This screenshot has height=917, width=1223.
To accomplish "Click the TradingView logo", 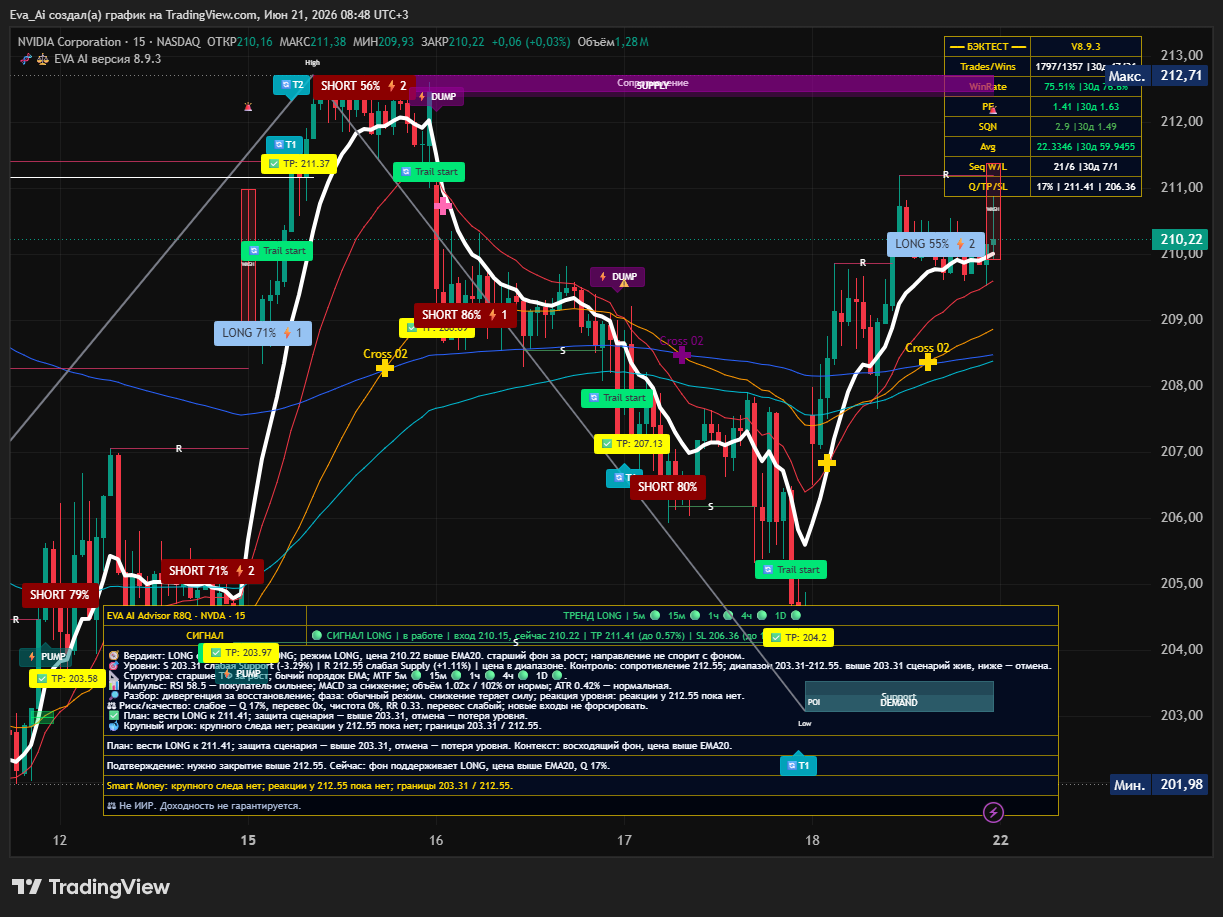I will (x=90, y=887).
